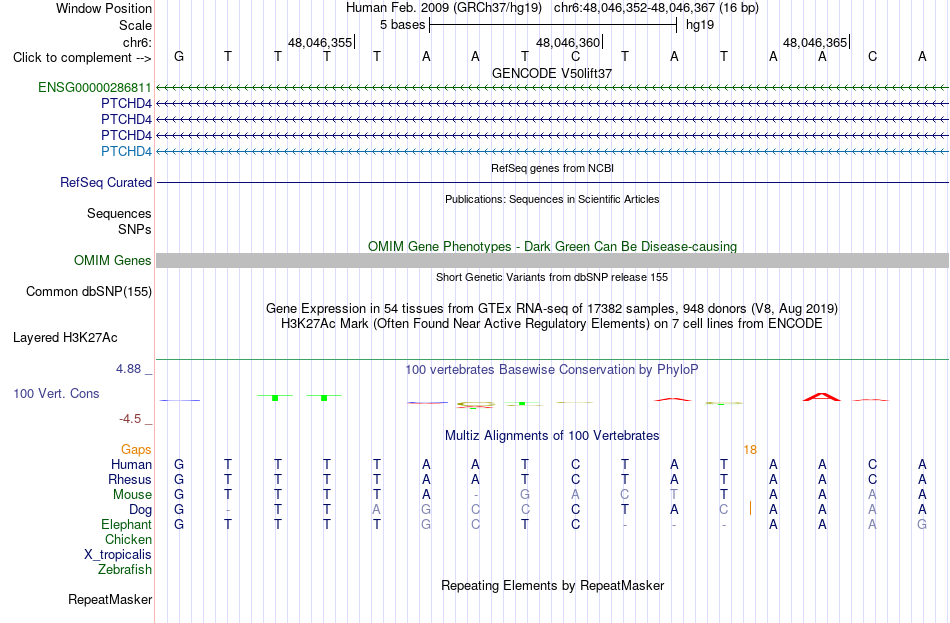Click 'Multiz Alignments of 100 Vertebrates' title
The image size is (950, 623).
tap(552, 436)
